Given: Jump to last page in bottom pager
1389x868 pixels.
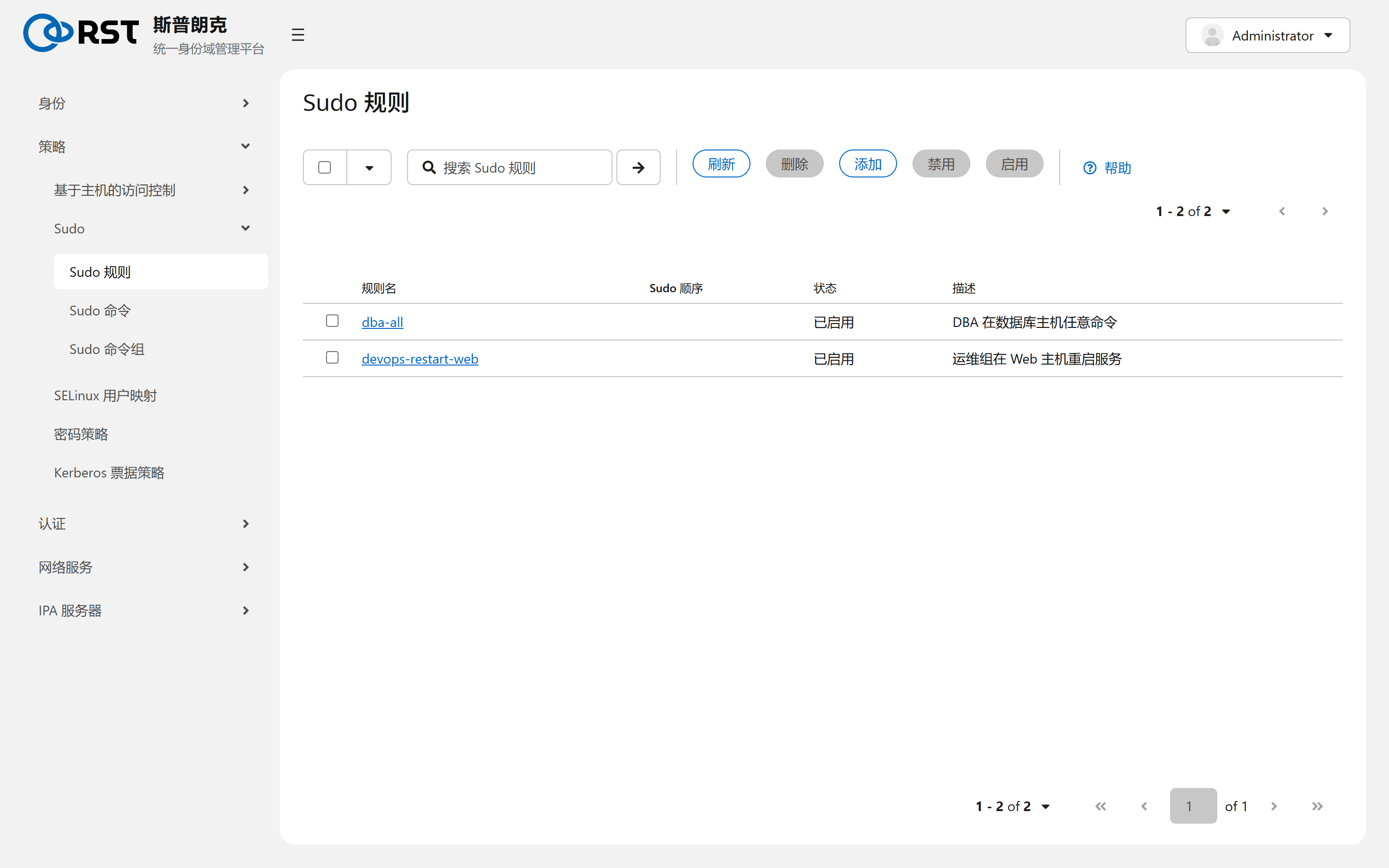Looking at the screenshot, I should click(1317, 806).
